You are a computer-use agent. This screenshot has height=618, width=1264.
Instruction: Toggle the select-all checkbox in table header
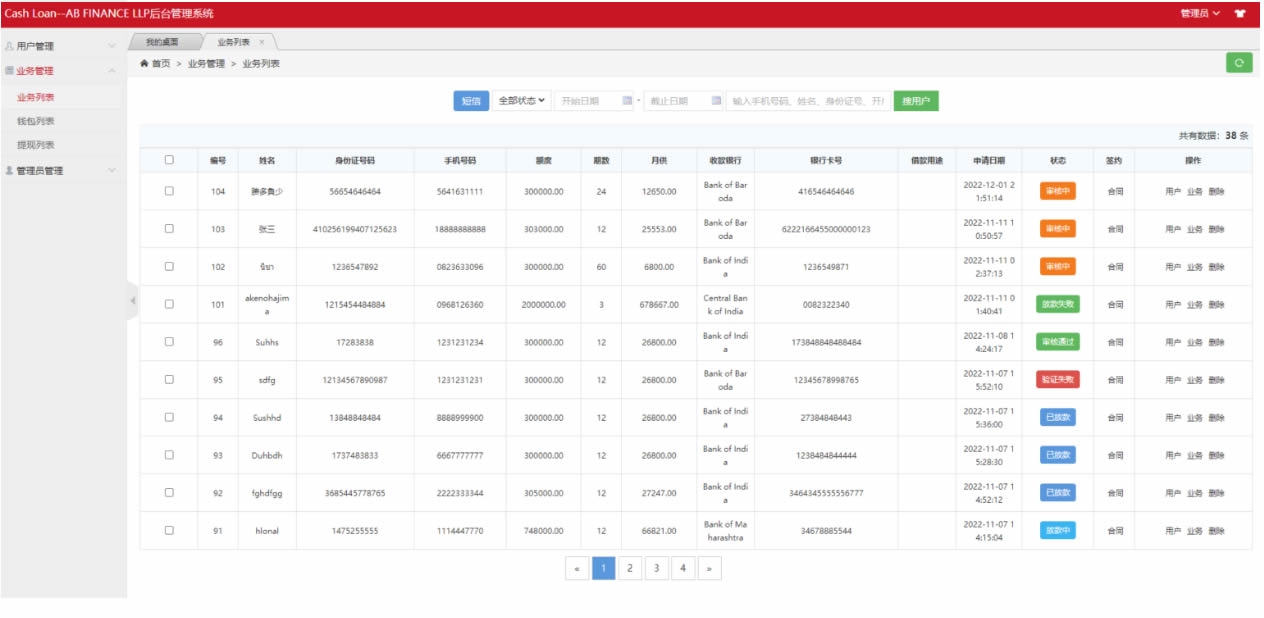coord(169,160)
